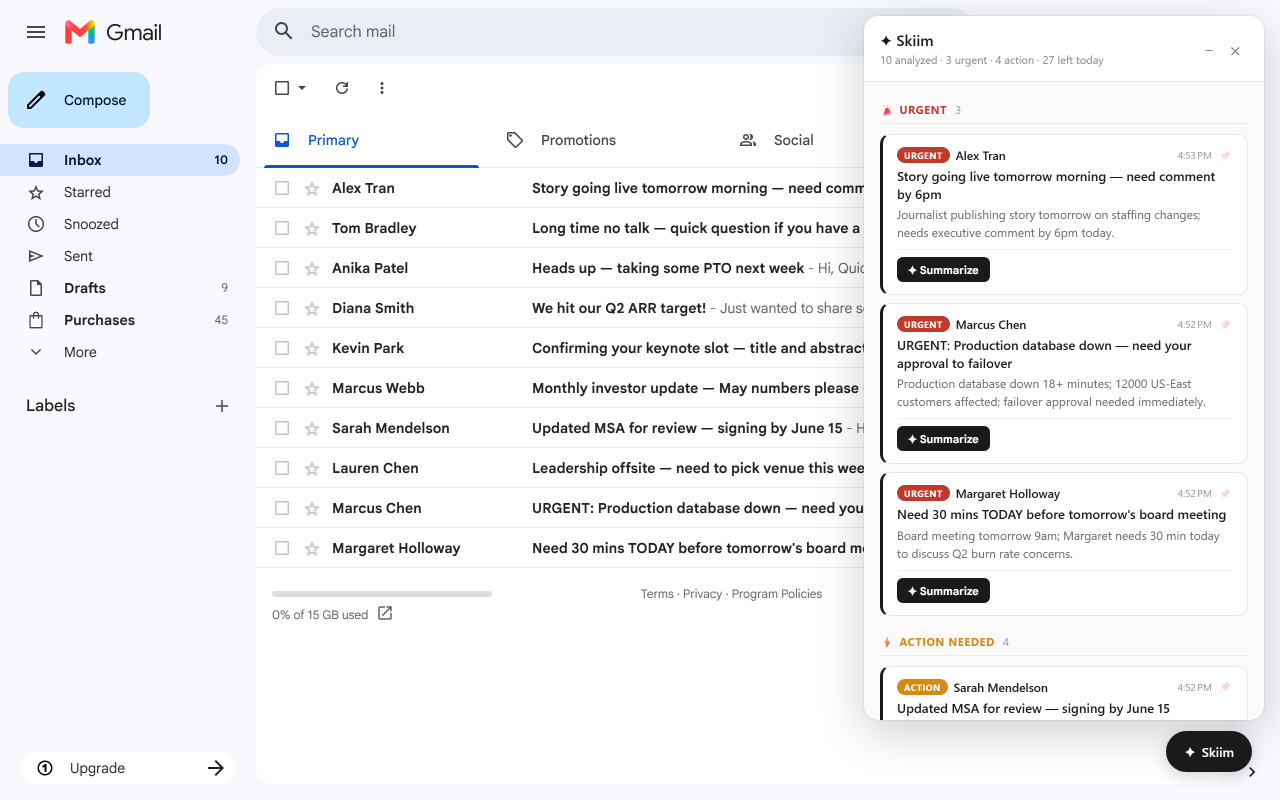The image size is (1280, 800).
Task: Click the floating Skiim launcher button
Action: coord(1209,752)
